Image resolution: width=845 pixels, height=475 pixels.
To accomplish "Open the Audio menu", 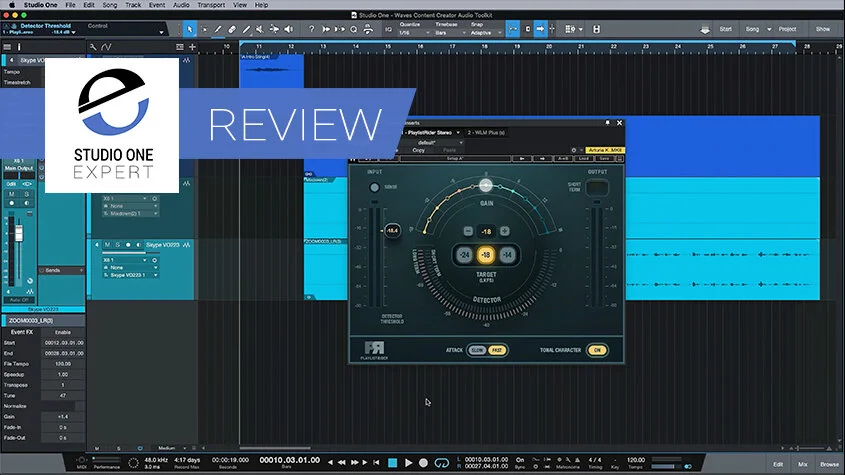I will click(x=181, y=5).
